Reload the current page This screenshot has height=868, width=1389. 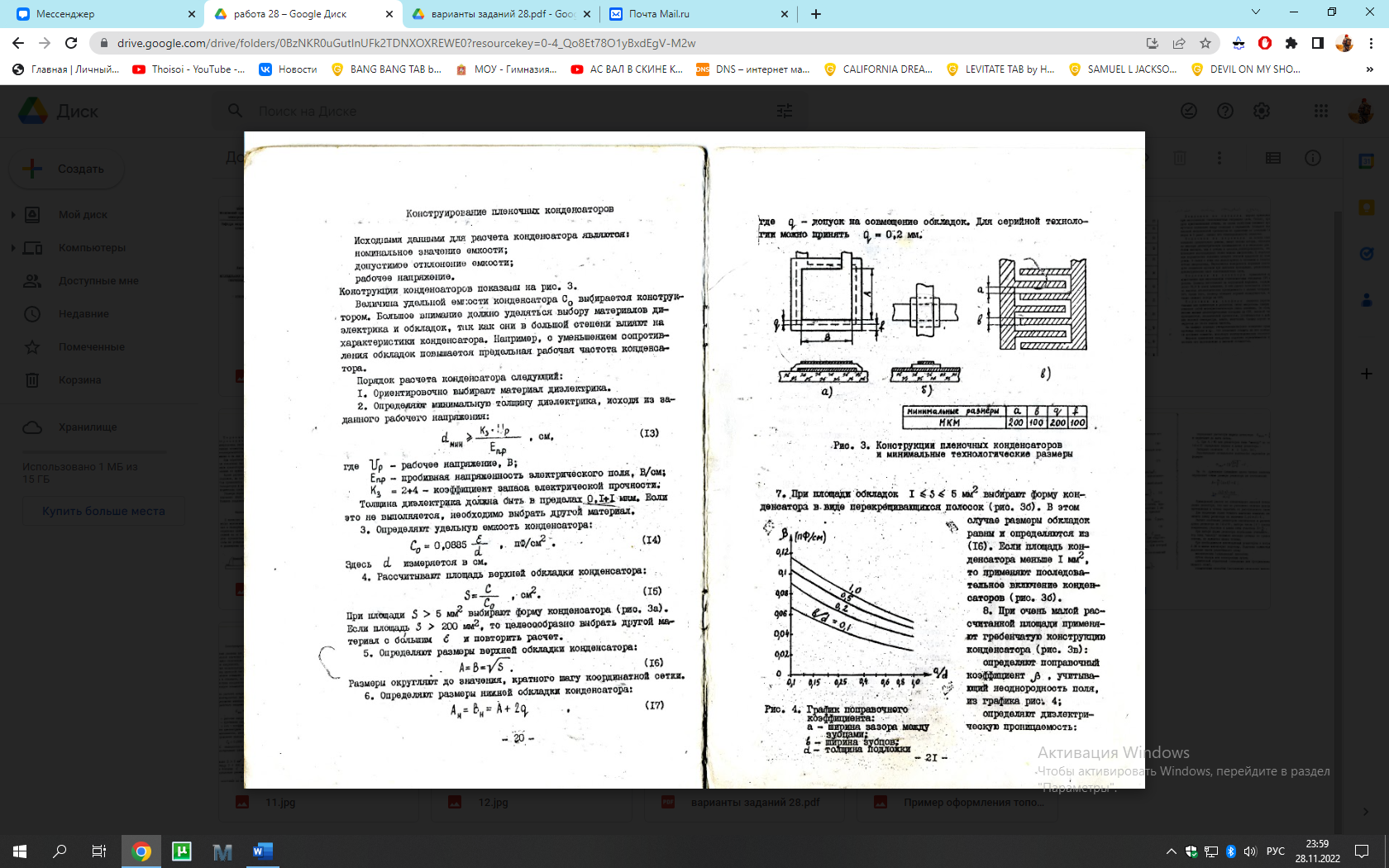pos(71,43)
